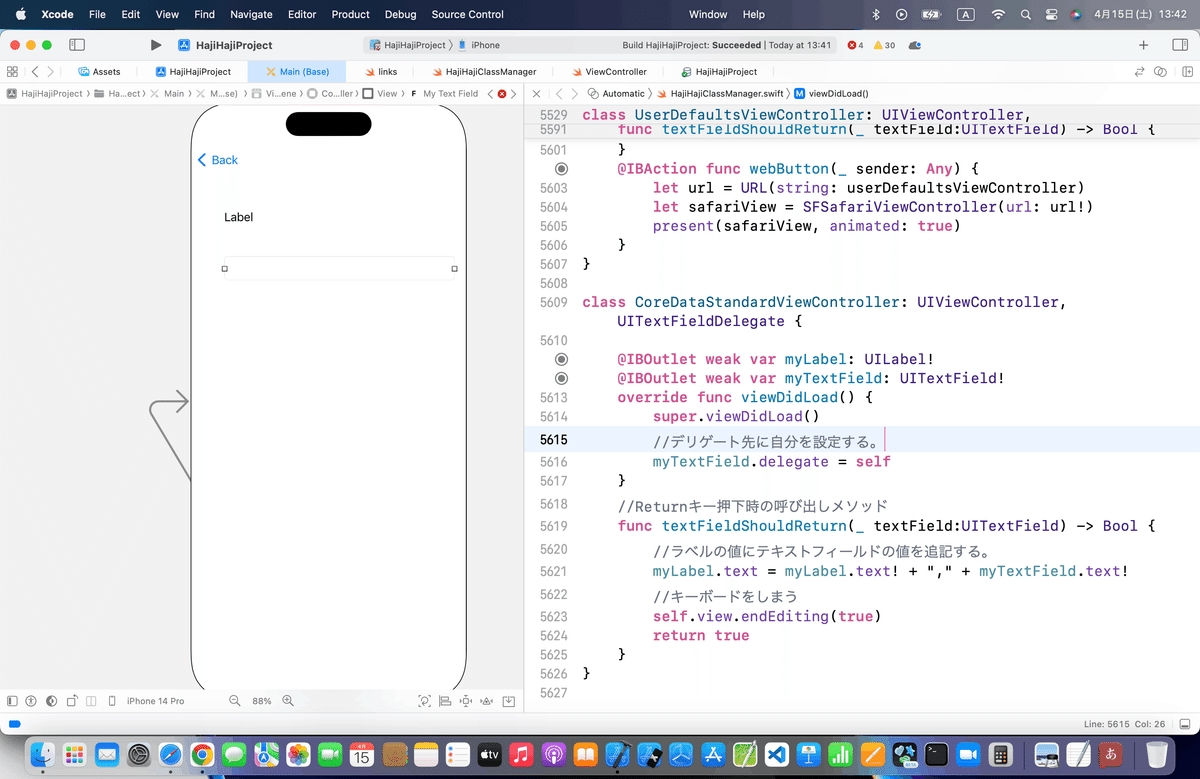1200x779 pixels.
Task: Resolve Auto Layout issues
Action: pyautogui.click(x=486, y=701)
